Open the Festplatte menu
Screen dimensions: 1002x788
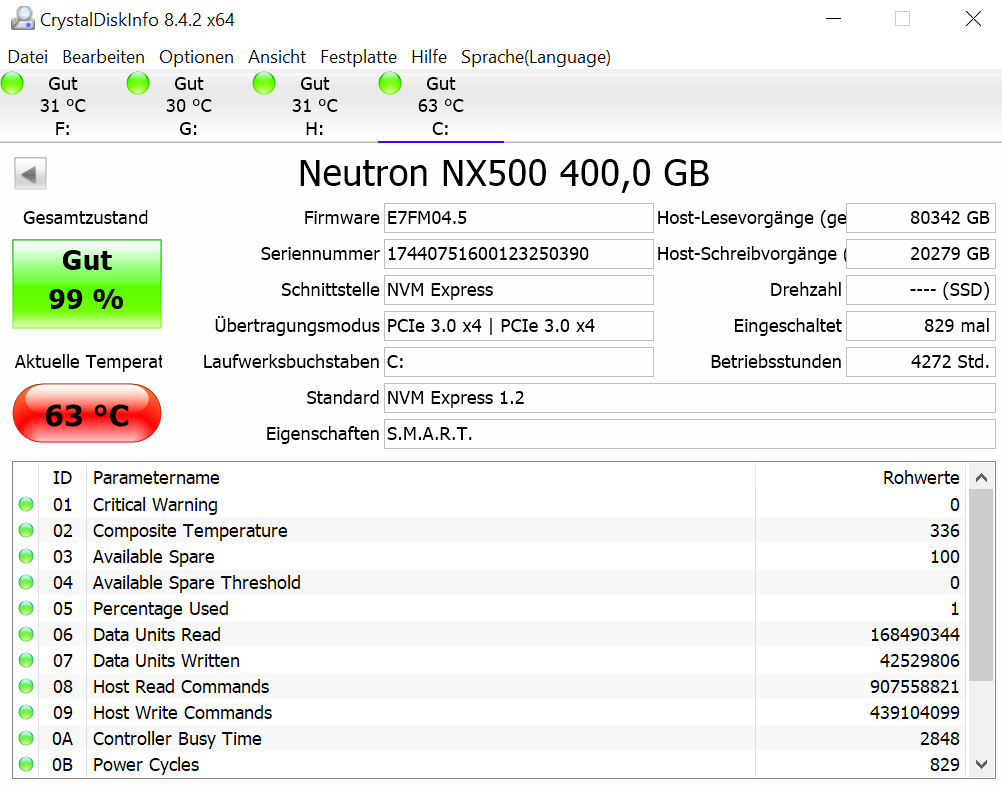[x=358, y=57]
